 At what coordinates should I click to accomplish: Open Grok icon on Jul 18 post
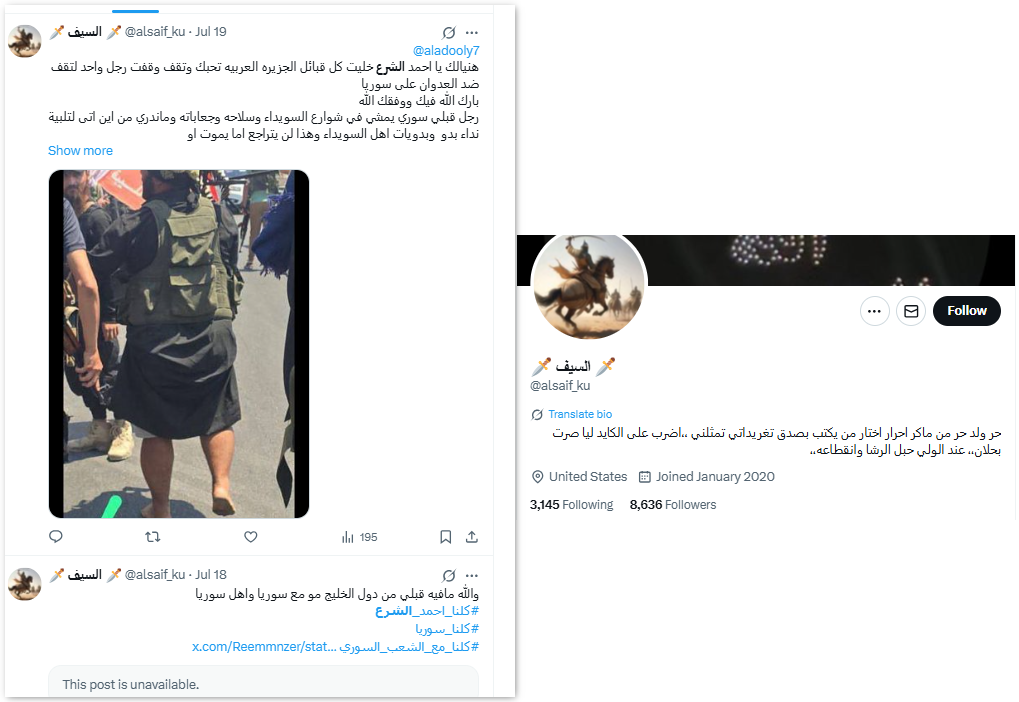[x=448, y=575]
